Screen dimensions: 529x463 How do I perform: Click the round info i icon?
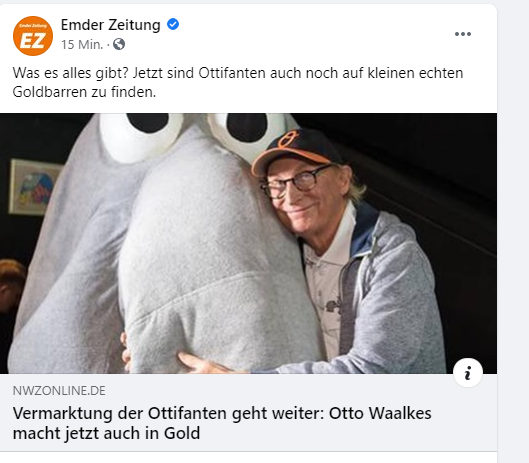(x=468, y=373)
